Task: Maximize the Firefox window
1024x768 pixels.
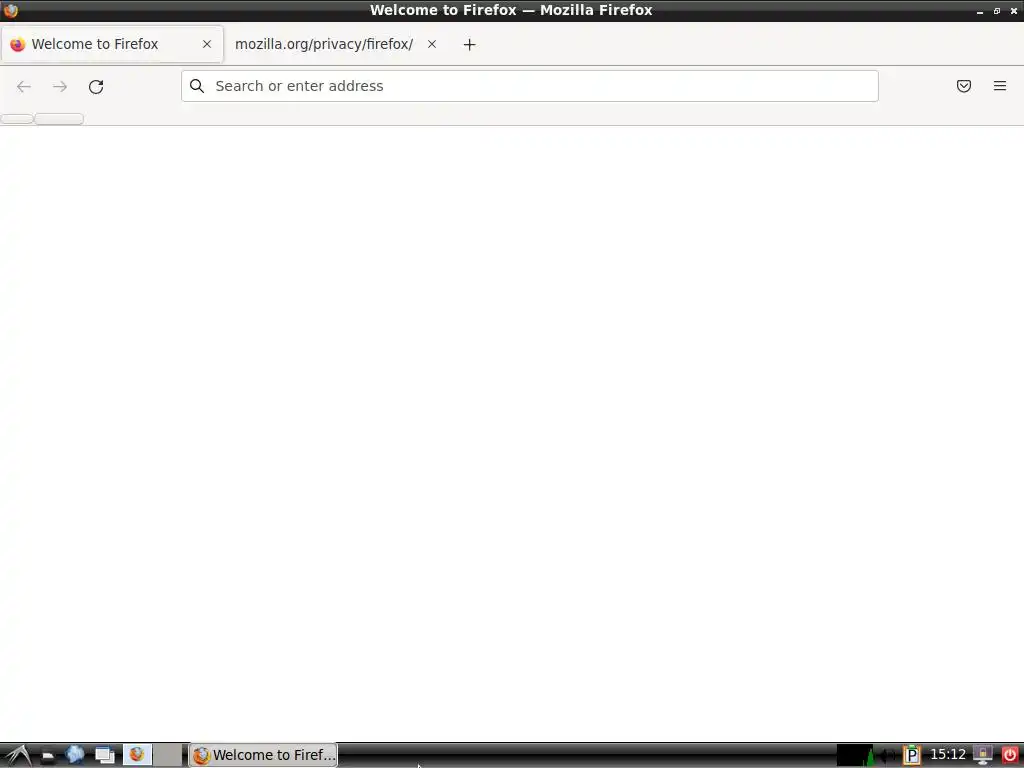Action: pyautogui.click(x=997, y=11)
